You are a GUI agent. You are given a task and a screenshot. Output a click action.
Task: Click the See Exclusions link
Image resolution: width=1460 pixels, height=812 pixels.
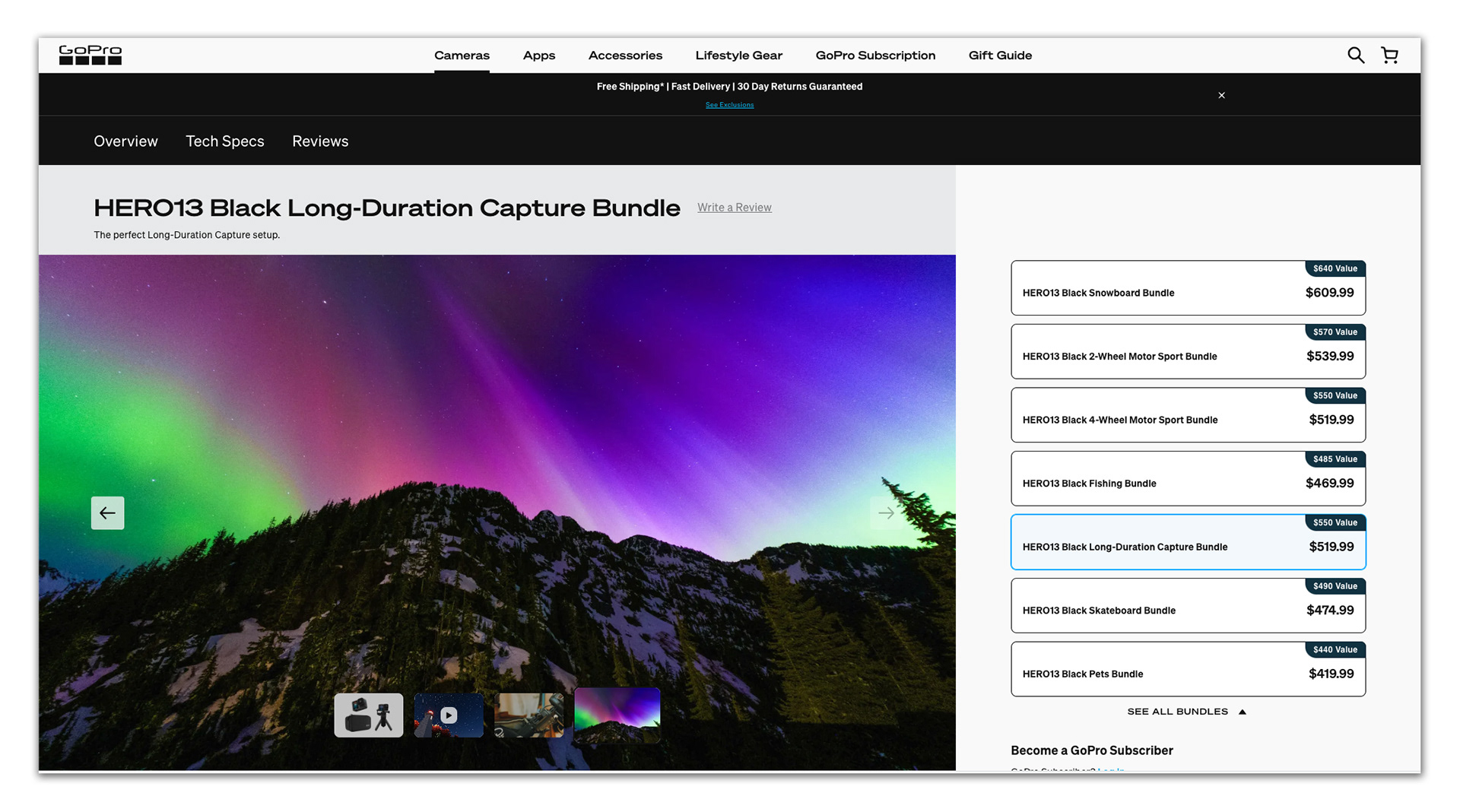[729, 105]
